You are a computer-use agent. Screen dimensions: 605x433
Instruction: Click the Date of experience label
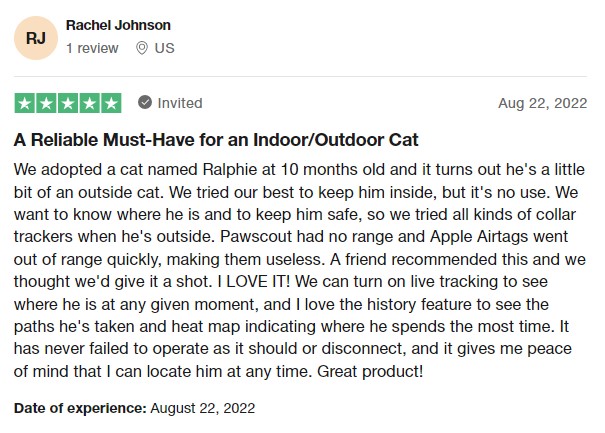pyautogui.click(x=80, y=408)
